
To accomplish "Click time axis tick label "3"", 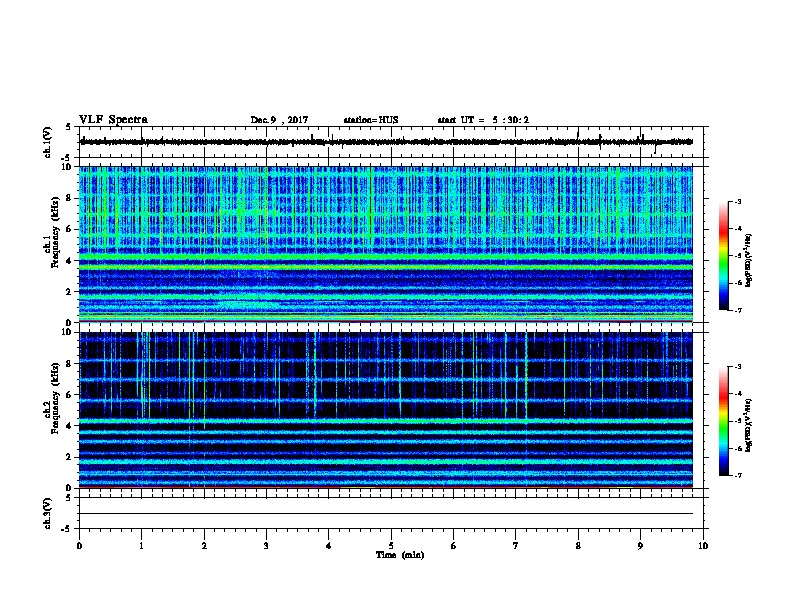I will coord(266,546).
